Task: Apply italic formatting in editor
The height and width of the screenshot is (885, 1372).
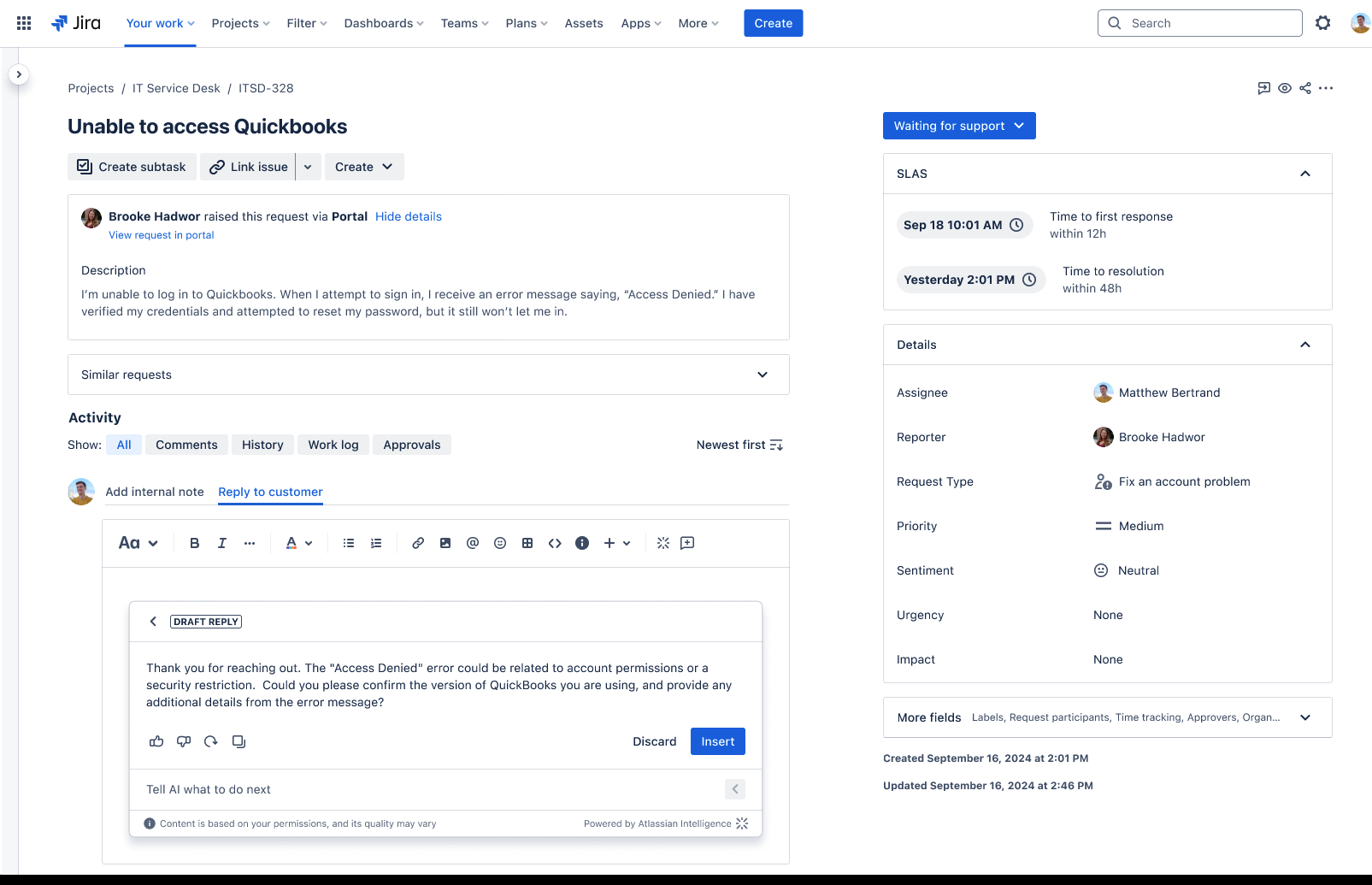Action: [x=221, y=543]
